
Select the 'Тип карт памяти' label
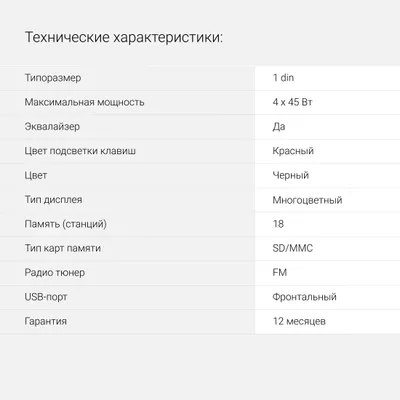[x=63, y=248]
